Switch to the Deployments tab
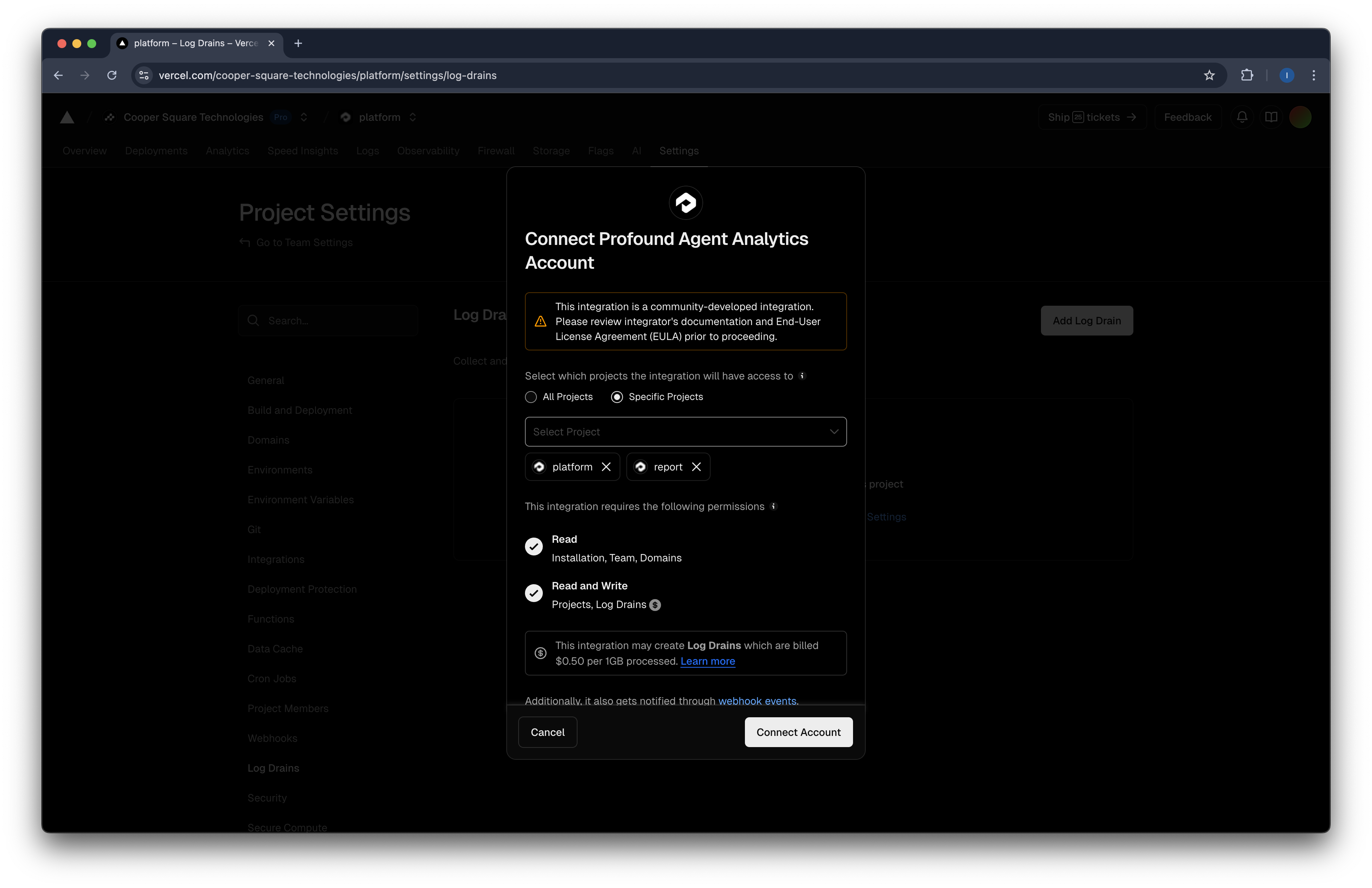 [156, 150]
